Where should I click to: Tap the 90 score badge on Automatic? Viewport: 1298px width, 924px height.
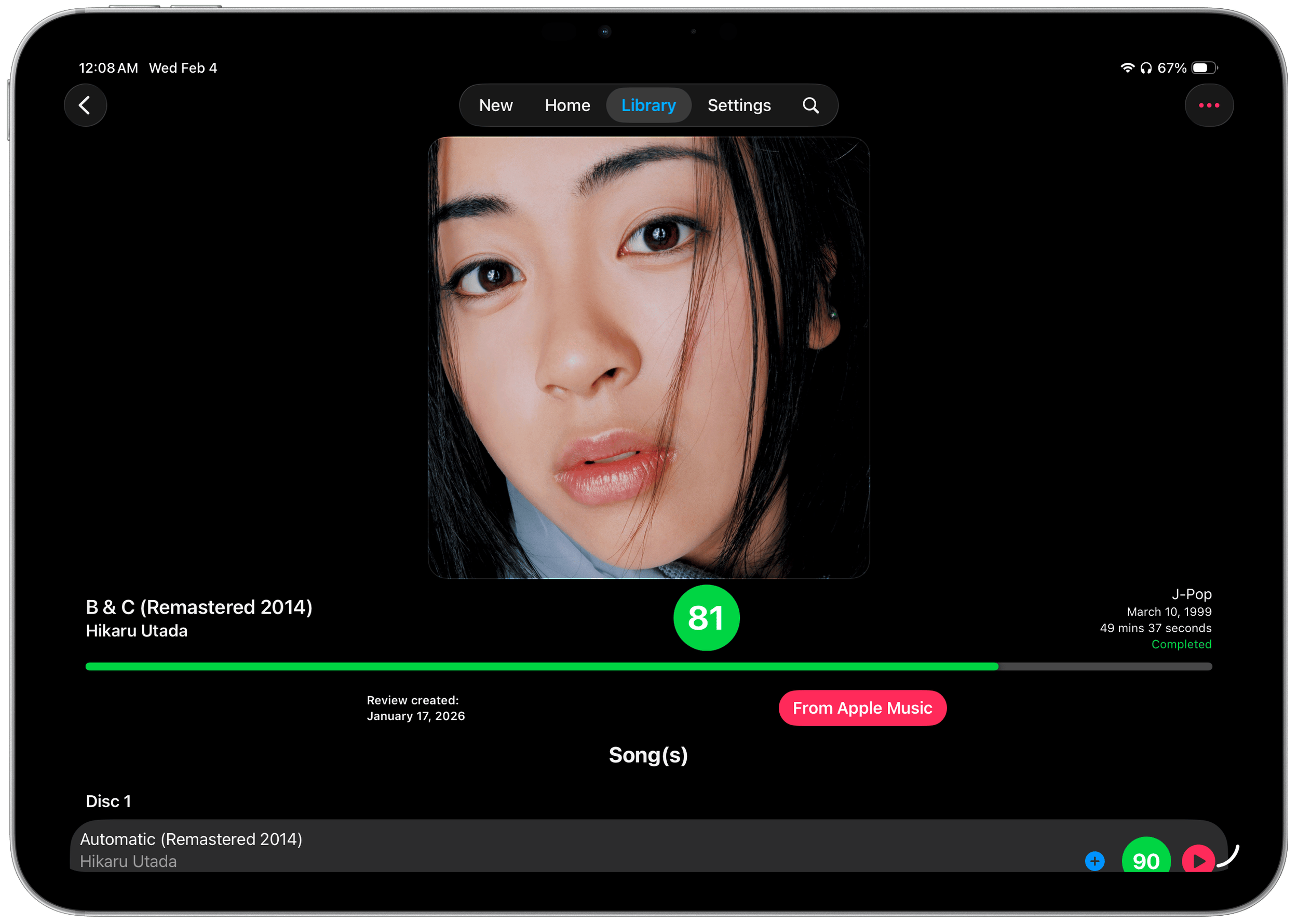(1145, 859)
